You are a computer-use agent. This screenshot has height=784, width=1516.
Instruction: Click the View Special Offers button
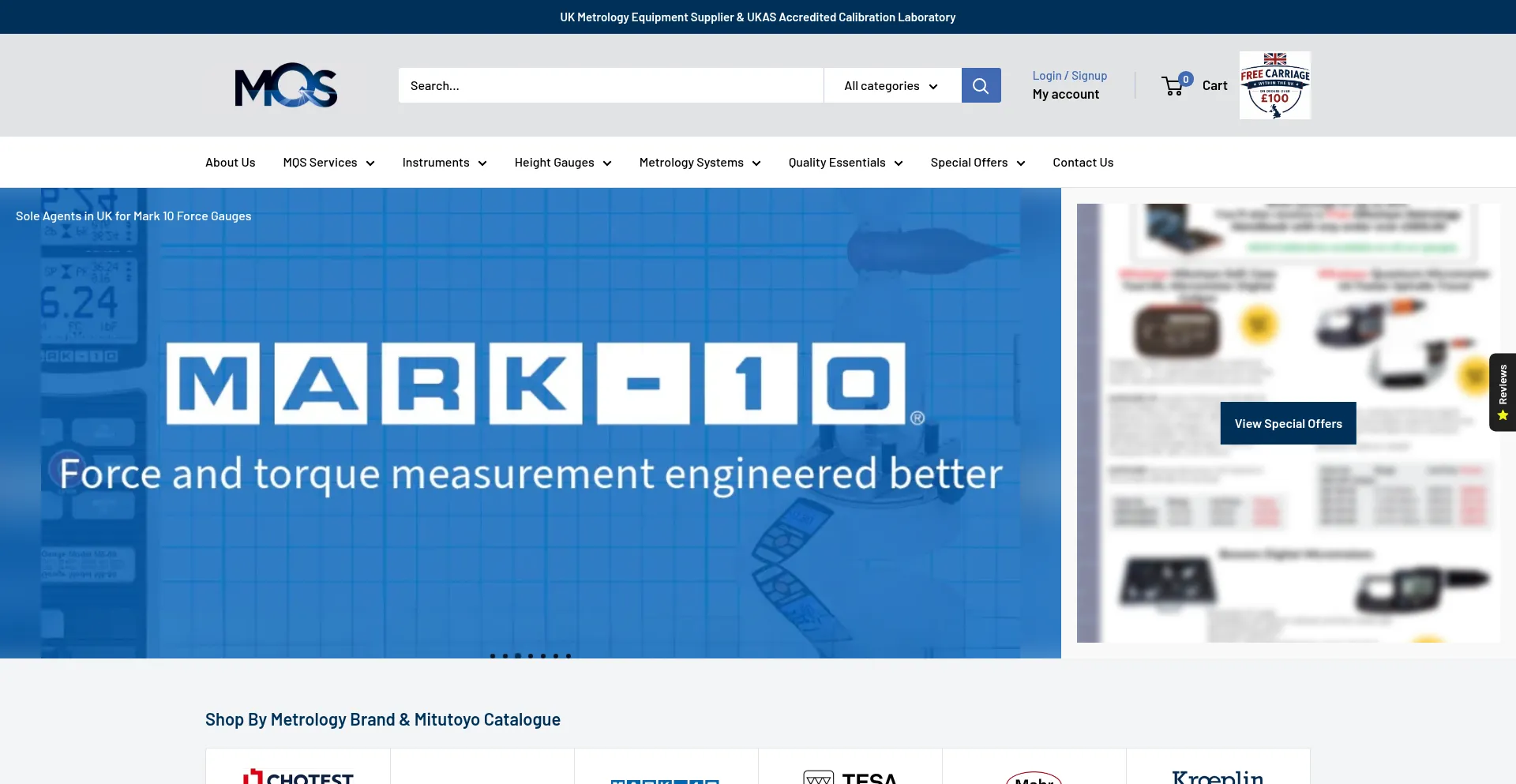1289,423
